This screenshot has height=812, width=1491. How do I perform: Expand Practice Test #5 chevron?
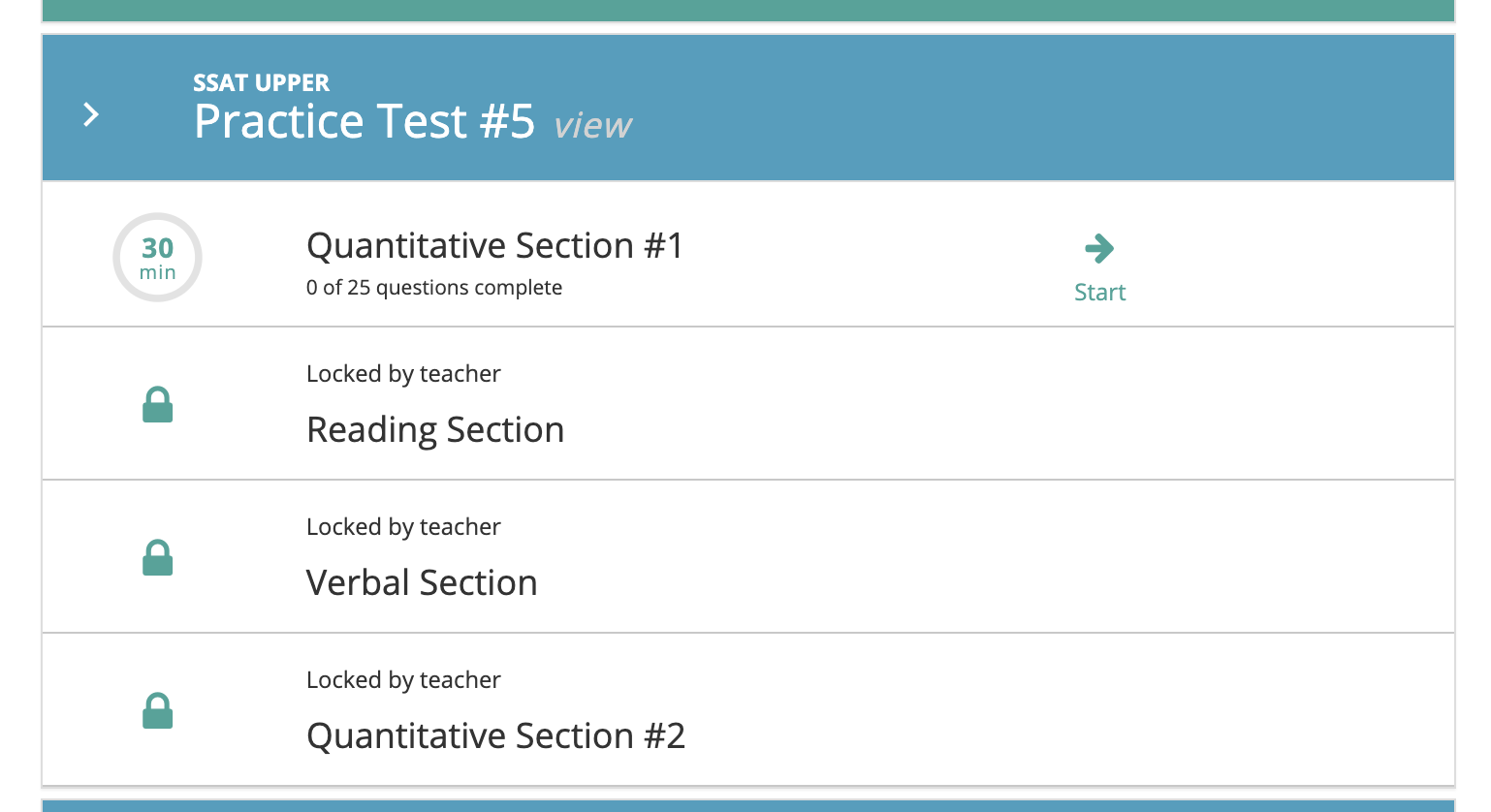coord(91,115)
